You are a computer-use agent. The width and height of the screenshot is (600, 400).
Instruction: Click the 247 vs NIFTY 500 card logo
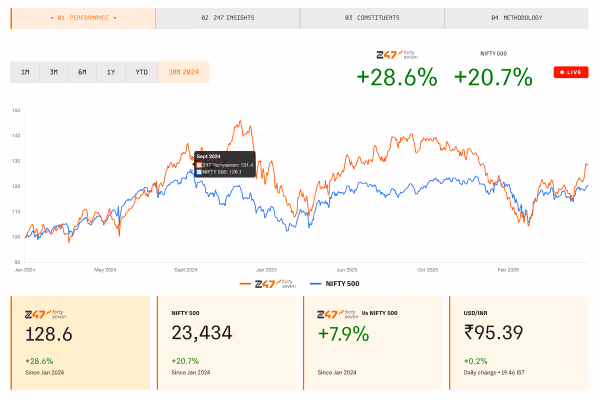tap(338, 314)
